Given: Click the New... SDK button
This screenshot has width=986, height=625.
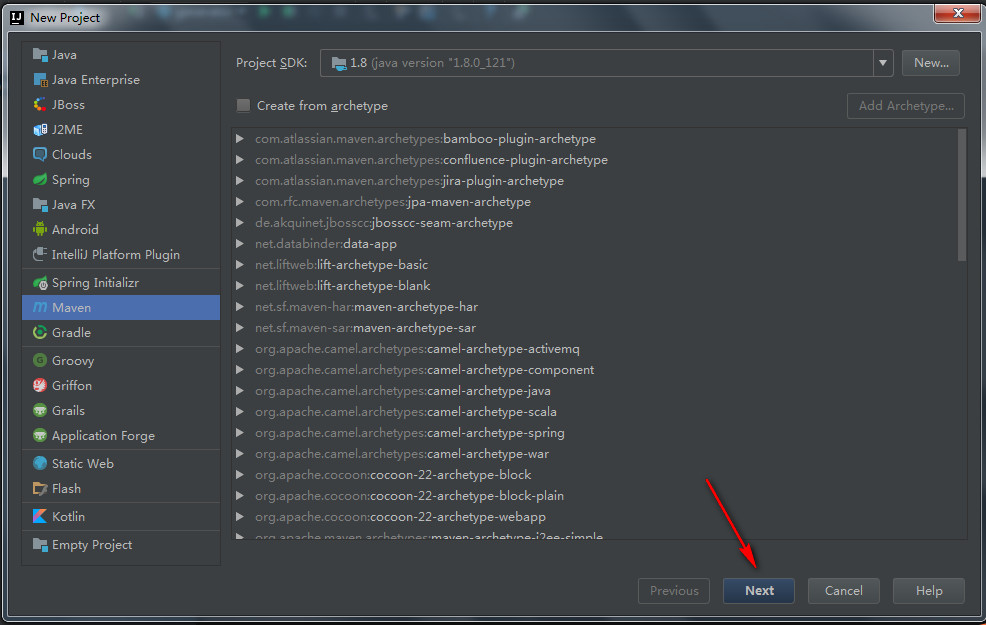Looking at the screenshot, I should [931, 63].
